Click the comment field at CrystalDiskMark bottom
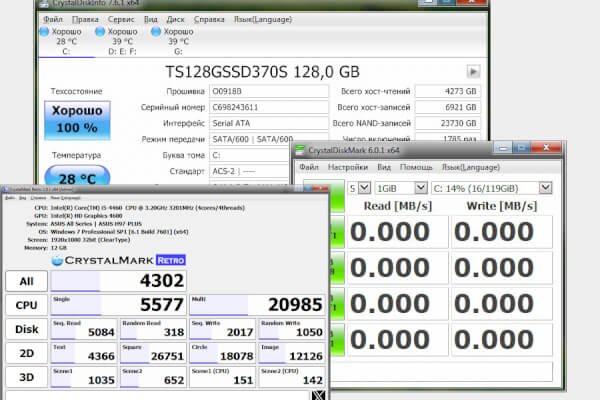The image size is (600, 400). 442,372
